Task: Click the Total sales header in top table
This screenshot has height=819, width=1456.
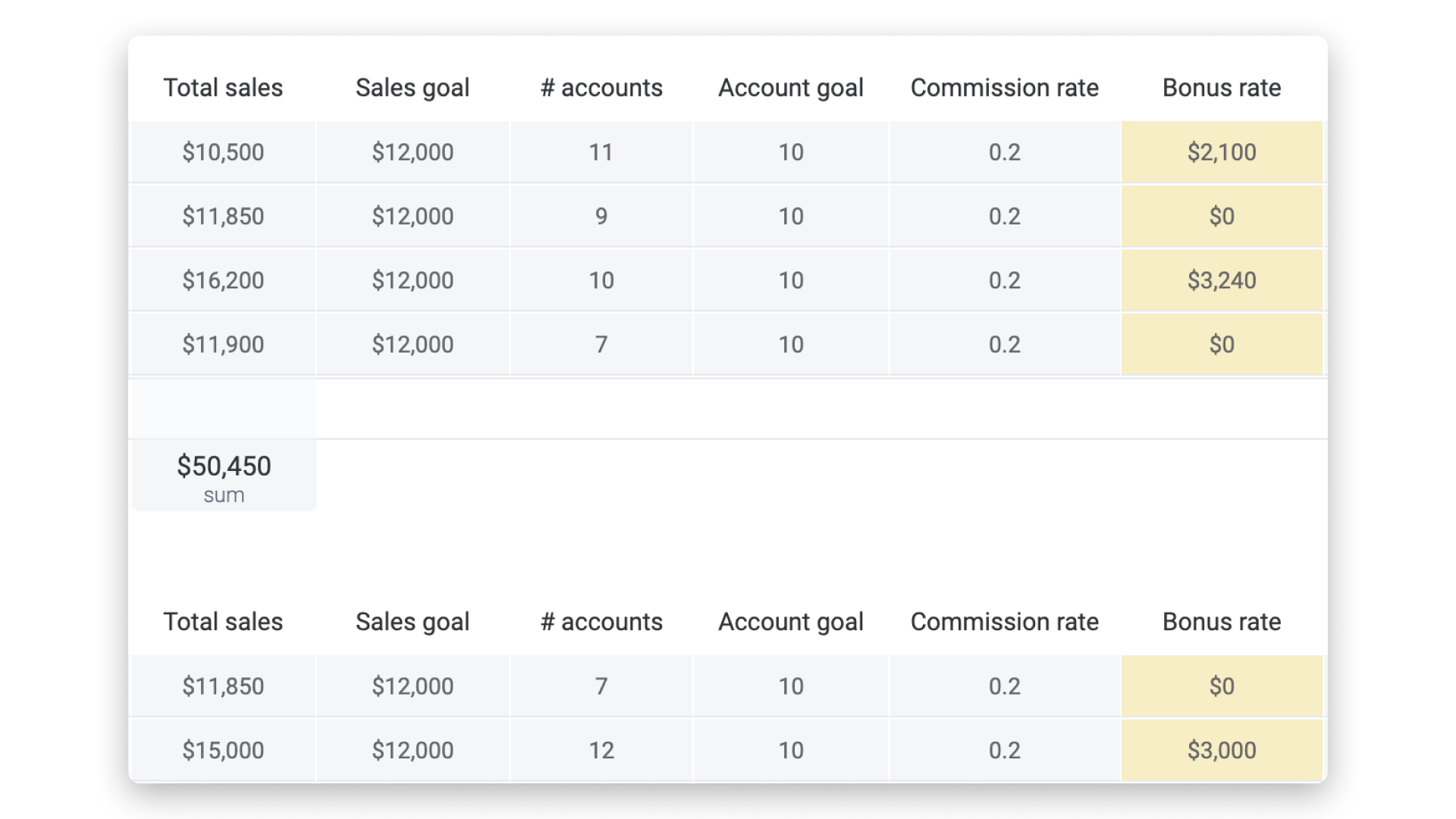Action: [223, 88]
